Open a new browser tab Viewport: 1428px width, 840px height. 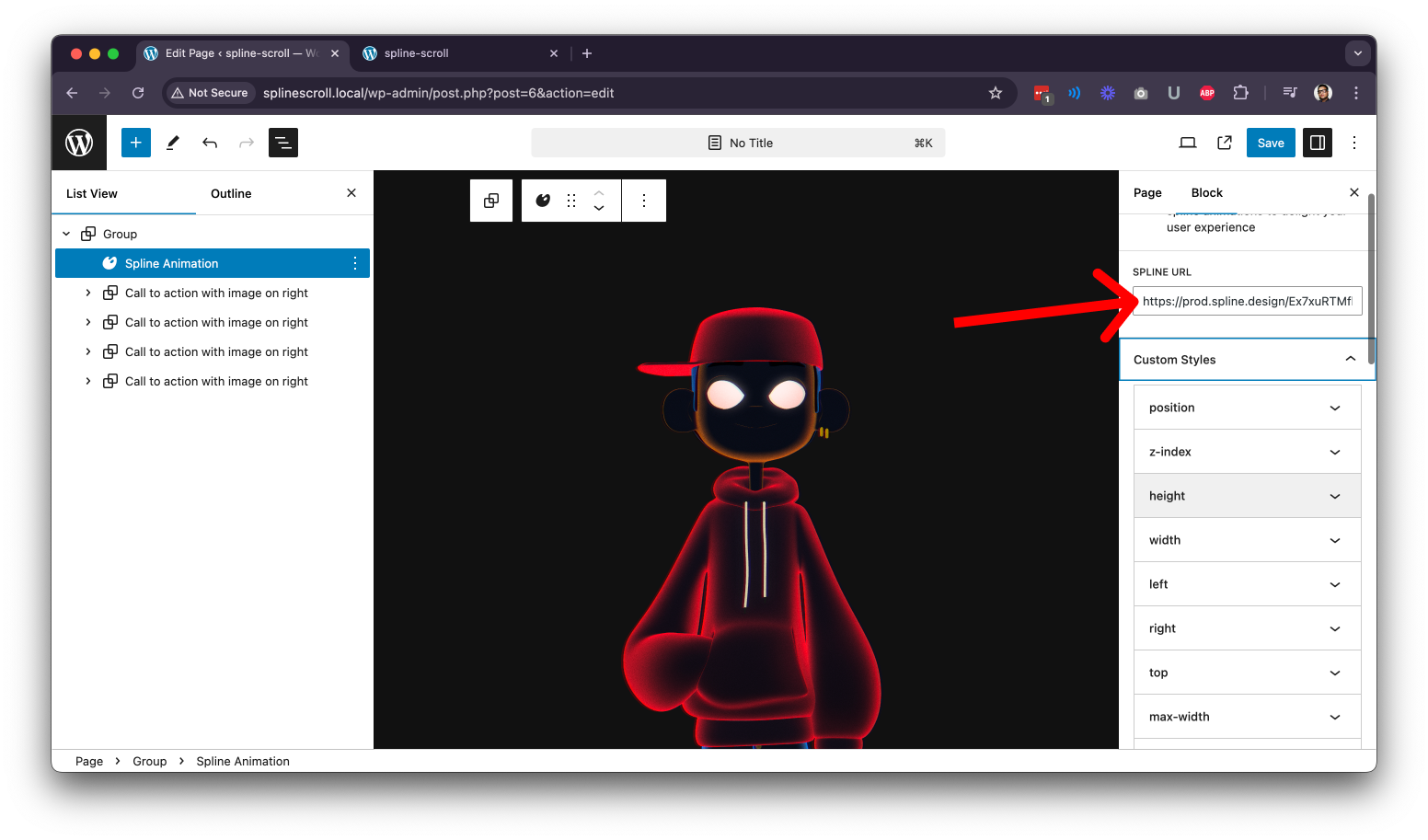(x=587, y=53)
